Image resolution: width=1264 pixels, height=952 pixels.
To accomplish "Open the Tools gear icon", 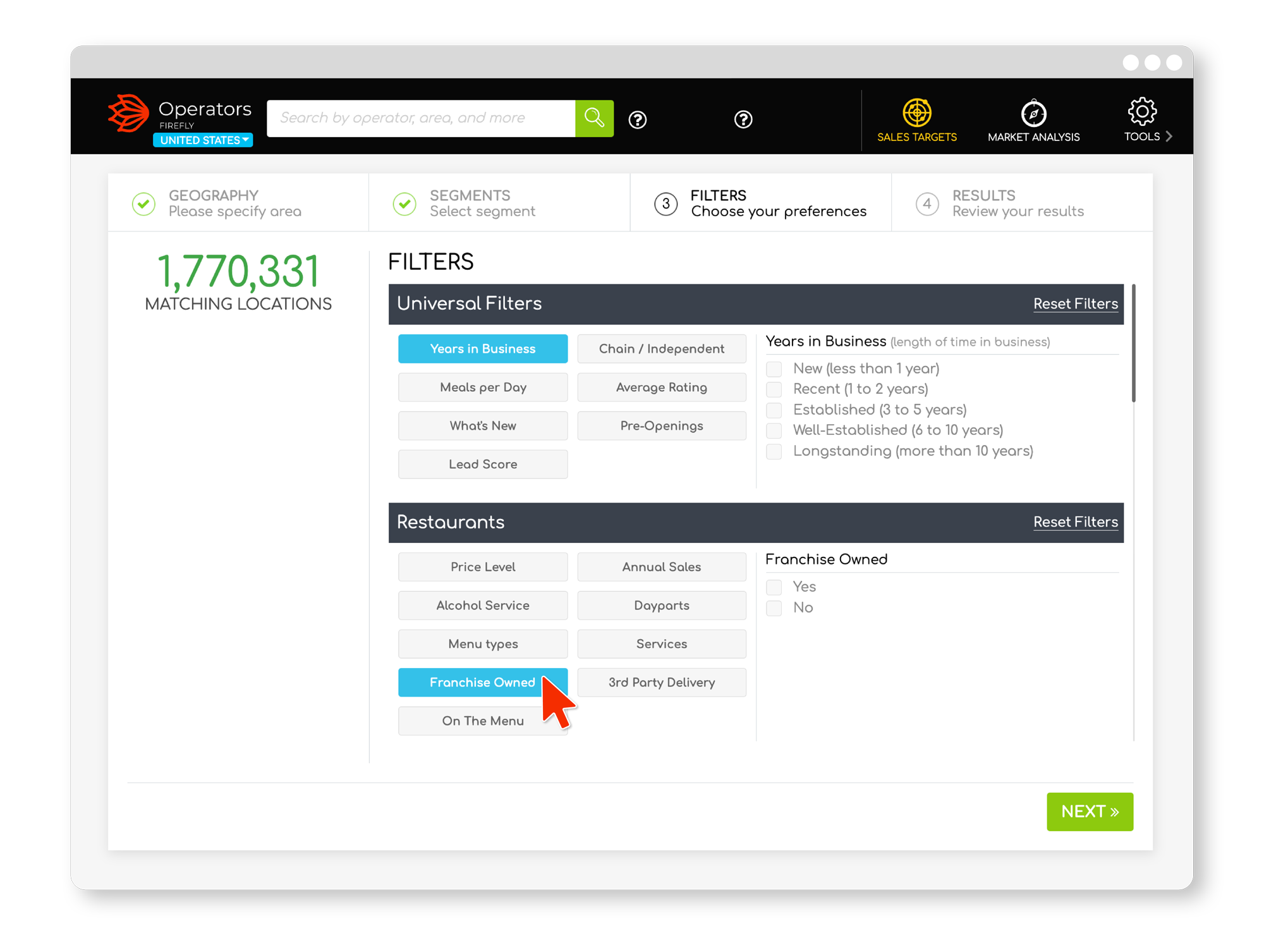I will coord(1141,112).
